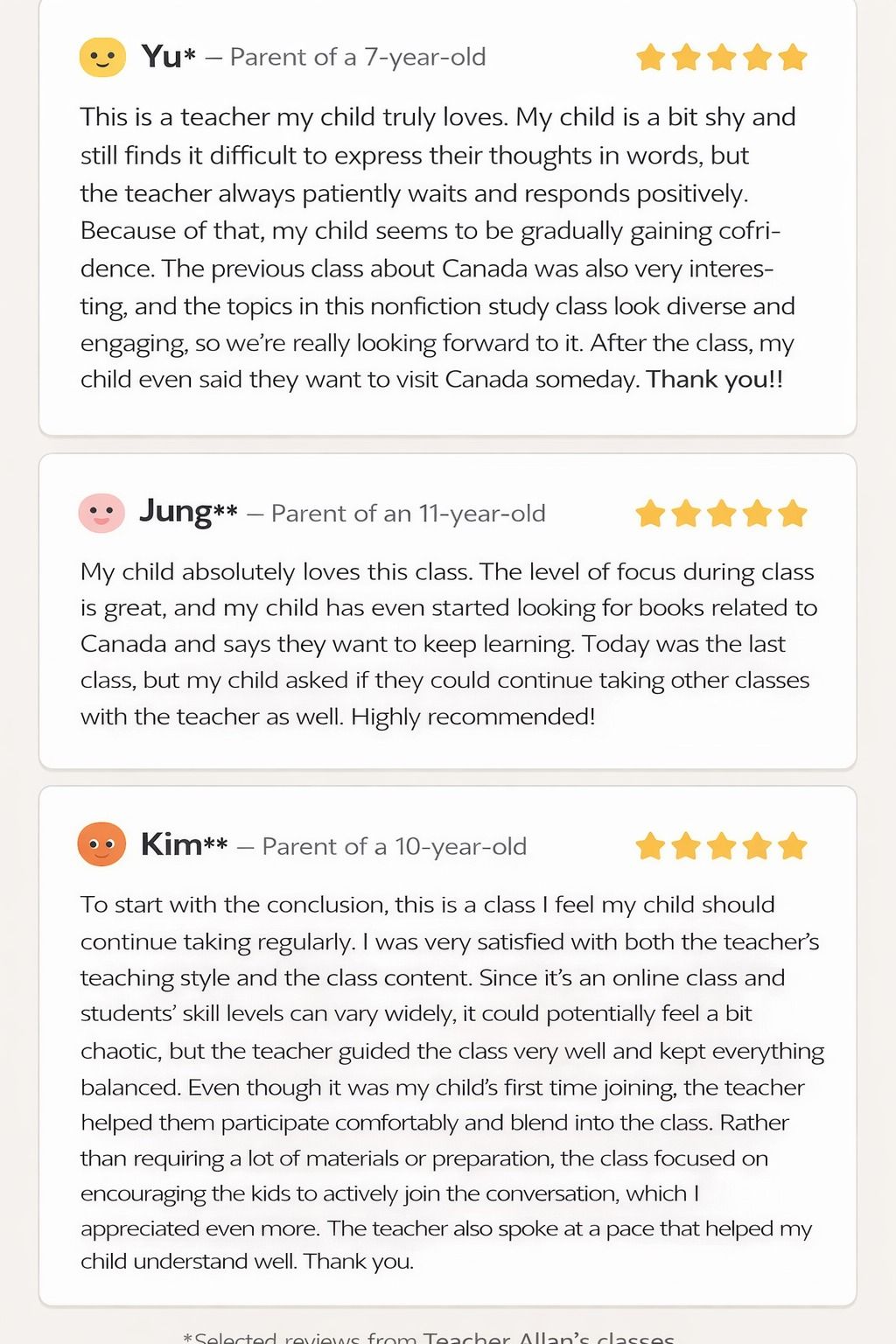Click "Highly recommended!" in Jung's review
This screenshot has height=1344, width=896.
tap(472, 717)
